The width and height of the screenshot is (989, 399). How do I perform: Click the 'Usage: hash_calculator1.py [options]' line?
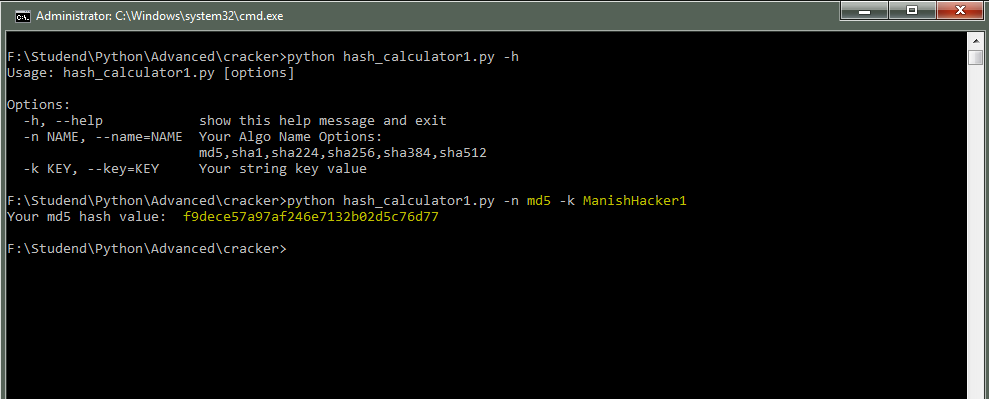[150, 72]
